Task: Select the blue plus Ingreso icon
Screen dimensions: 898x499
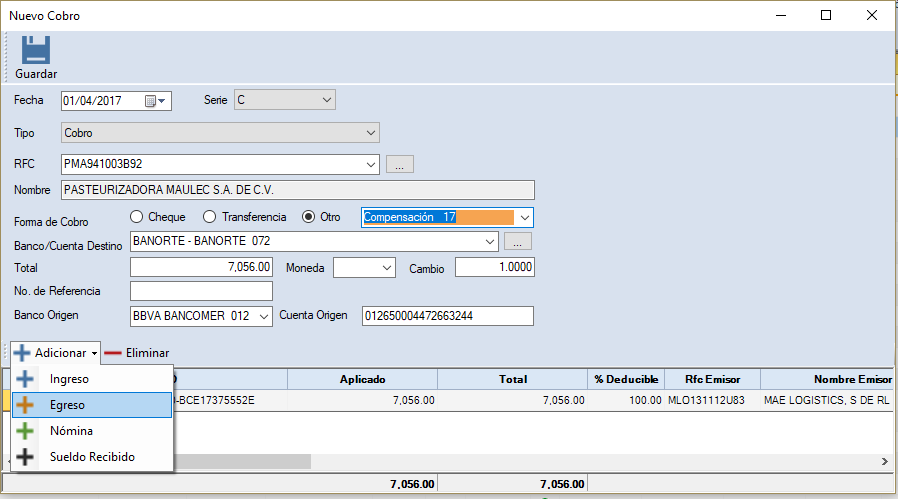Action: [25, 379]
